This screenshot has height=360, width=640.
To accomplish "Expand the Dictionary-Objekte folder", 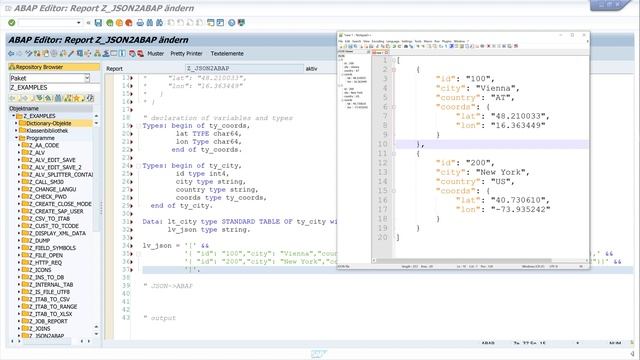I will pos(16,123).
